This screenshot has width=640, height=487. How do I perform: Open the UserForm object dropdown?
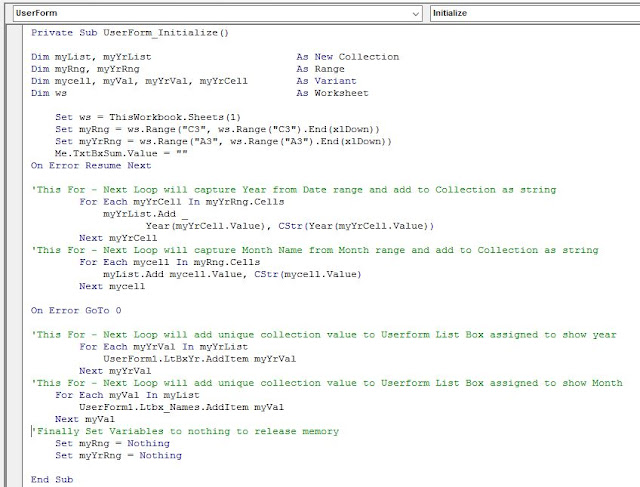tap(217, 13)
